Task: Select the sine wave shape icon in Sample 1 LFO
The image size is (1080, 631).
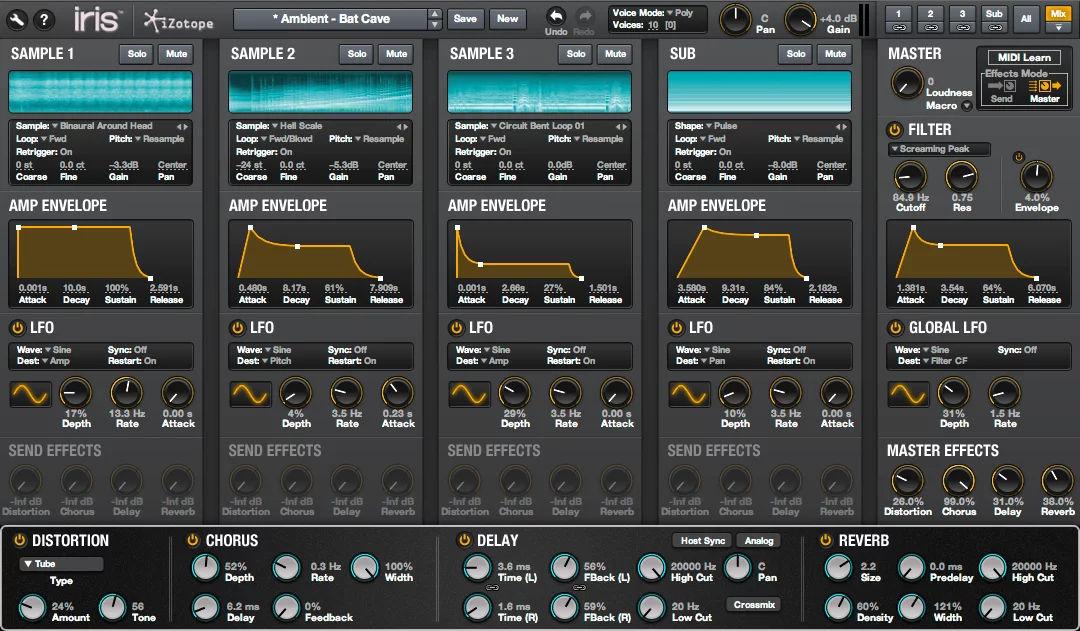Action: (x=30, y=394)
